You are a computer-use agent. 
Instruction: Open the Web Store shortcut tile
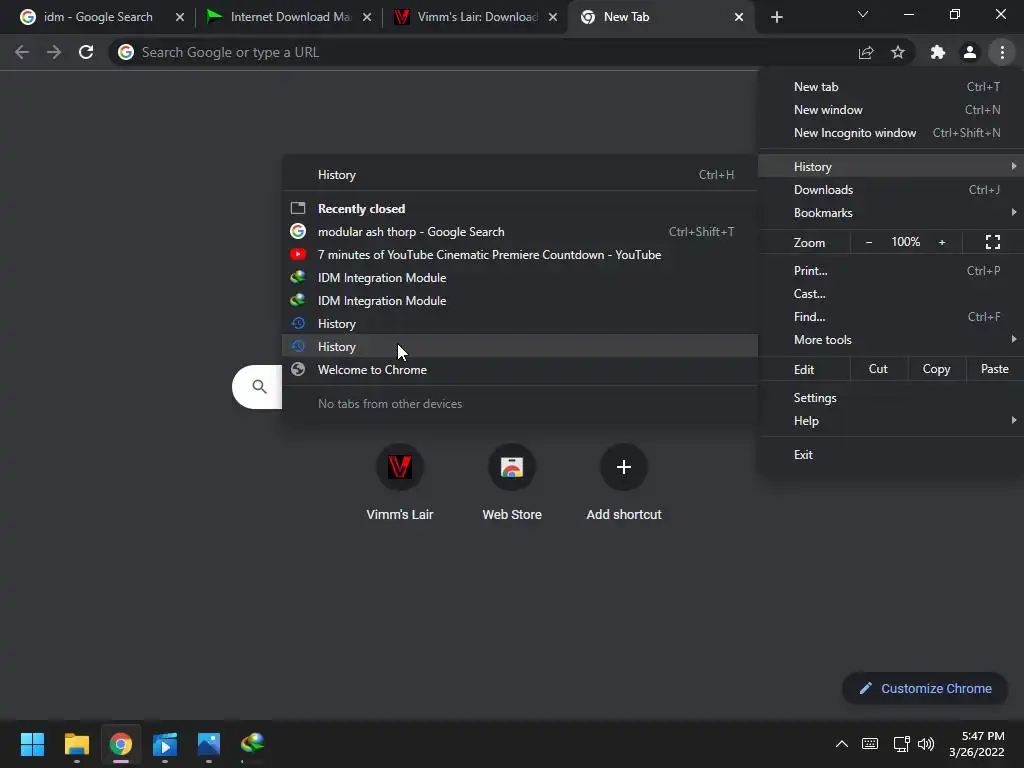point(512,481)
